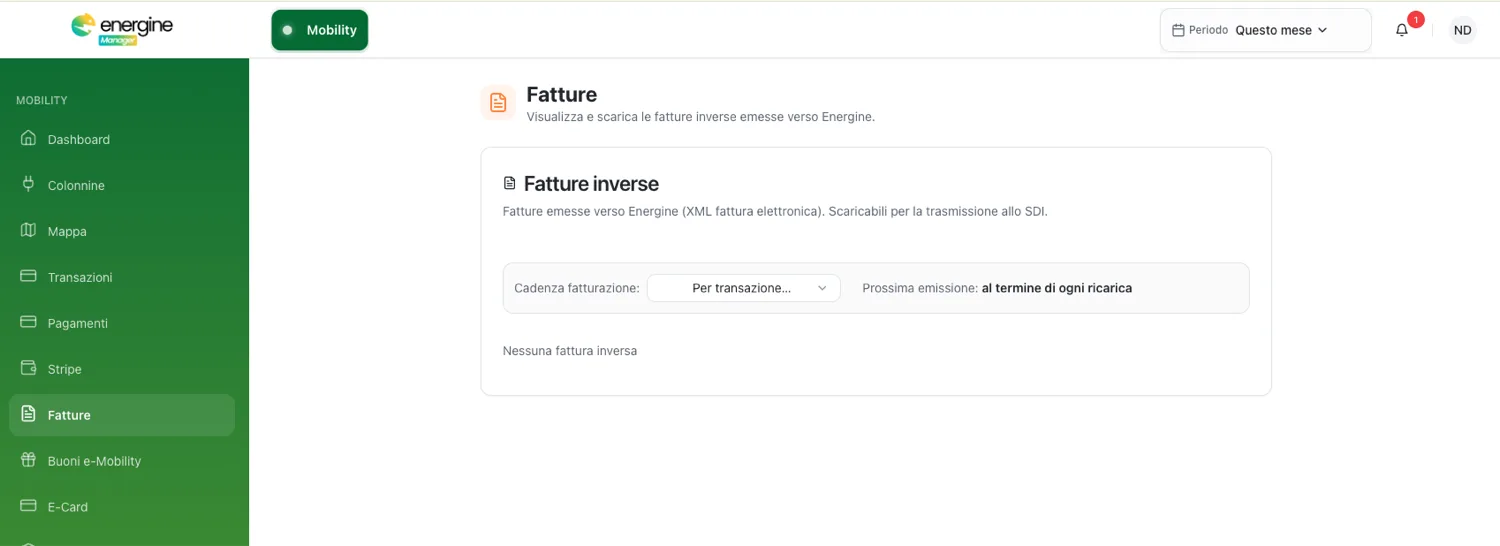
Task: Click the gift icon beside Buoni e-Mobility
Action: point(28,460)
